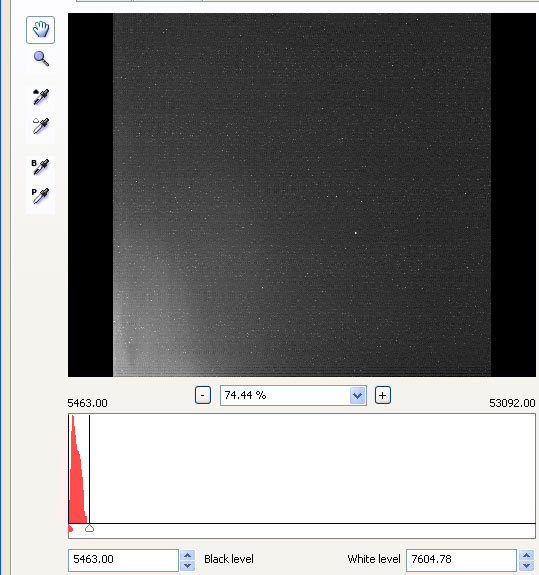Decrease the White level value
The image size is (539, 575).
[x=526, y=565]
